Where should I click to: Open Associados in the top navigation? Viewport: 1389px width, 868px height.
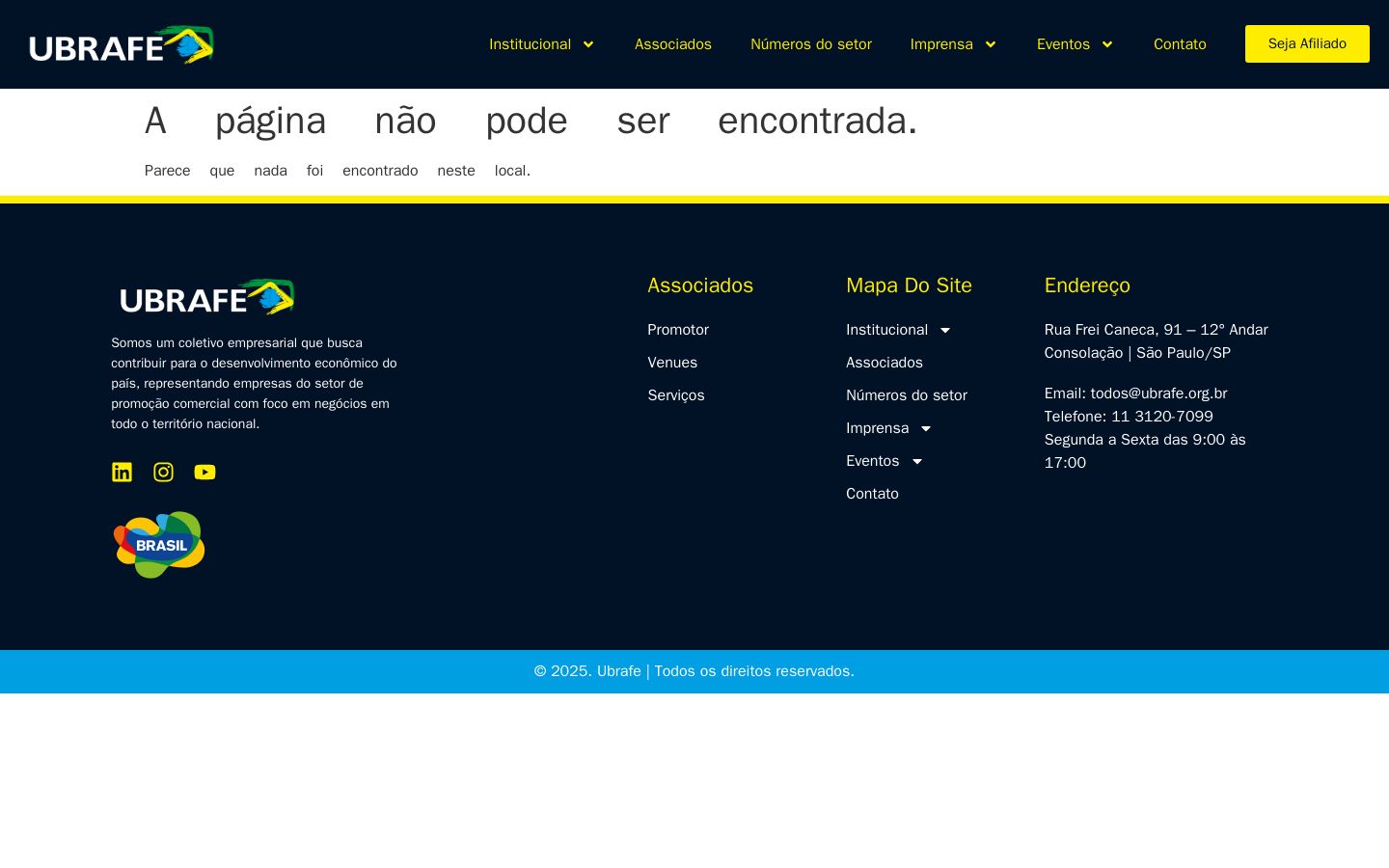(673, 44)
